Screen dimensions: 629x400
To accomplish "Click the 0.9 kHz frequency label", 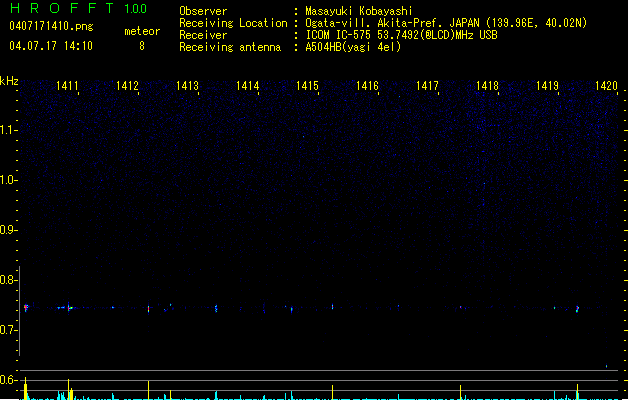I will point(8,230).
